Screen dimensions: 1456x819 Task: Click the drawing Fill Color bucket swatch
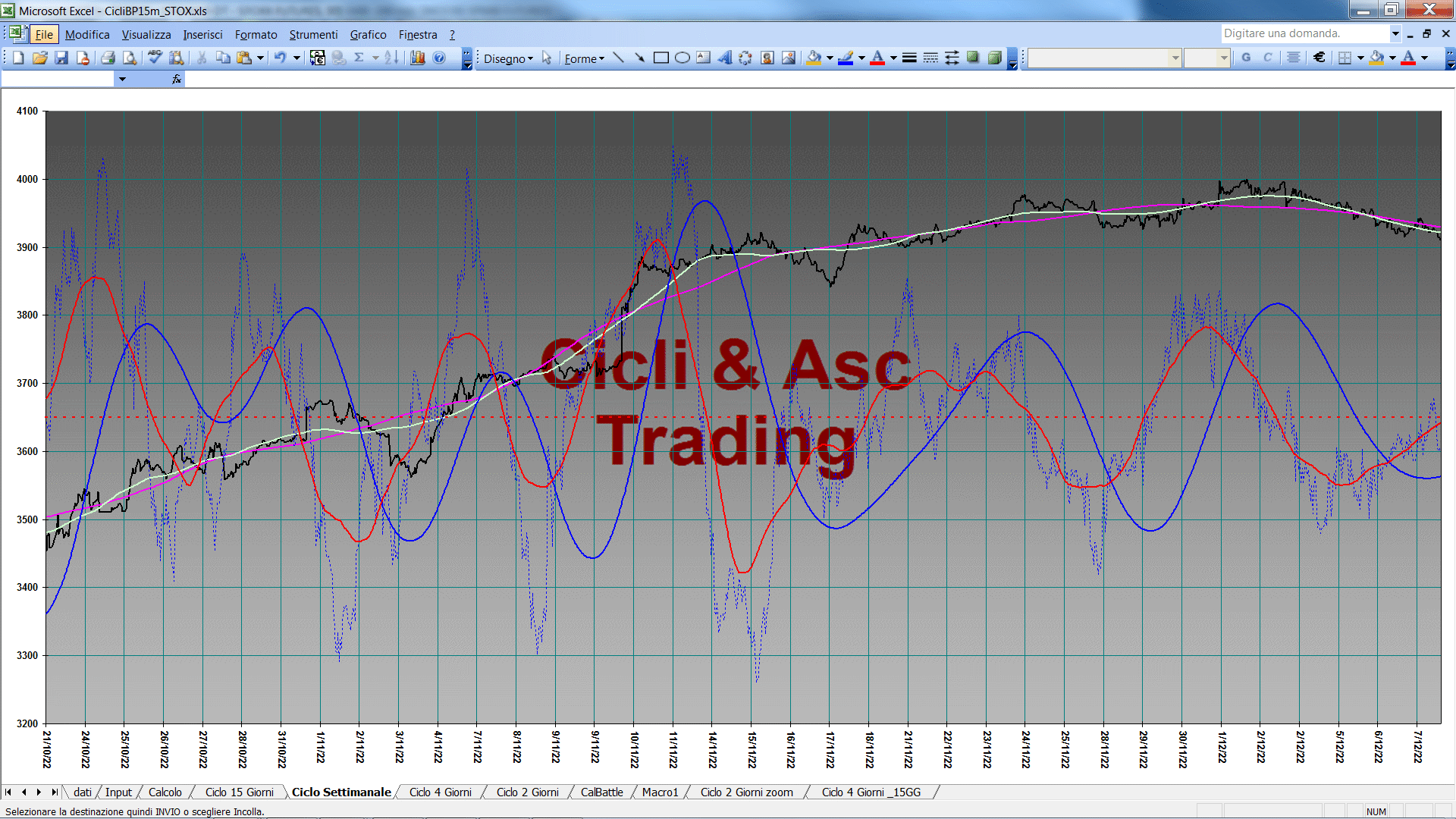coord(814,58)
